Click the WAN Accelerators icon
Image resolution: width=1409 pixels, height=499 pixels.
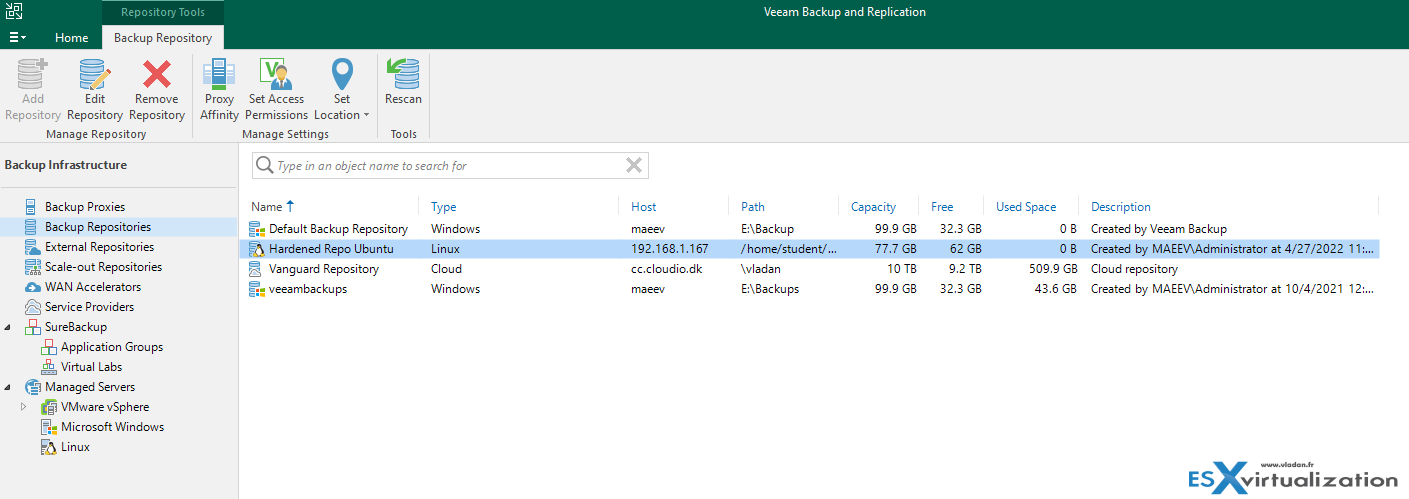(x=32, y=287)
